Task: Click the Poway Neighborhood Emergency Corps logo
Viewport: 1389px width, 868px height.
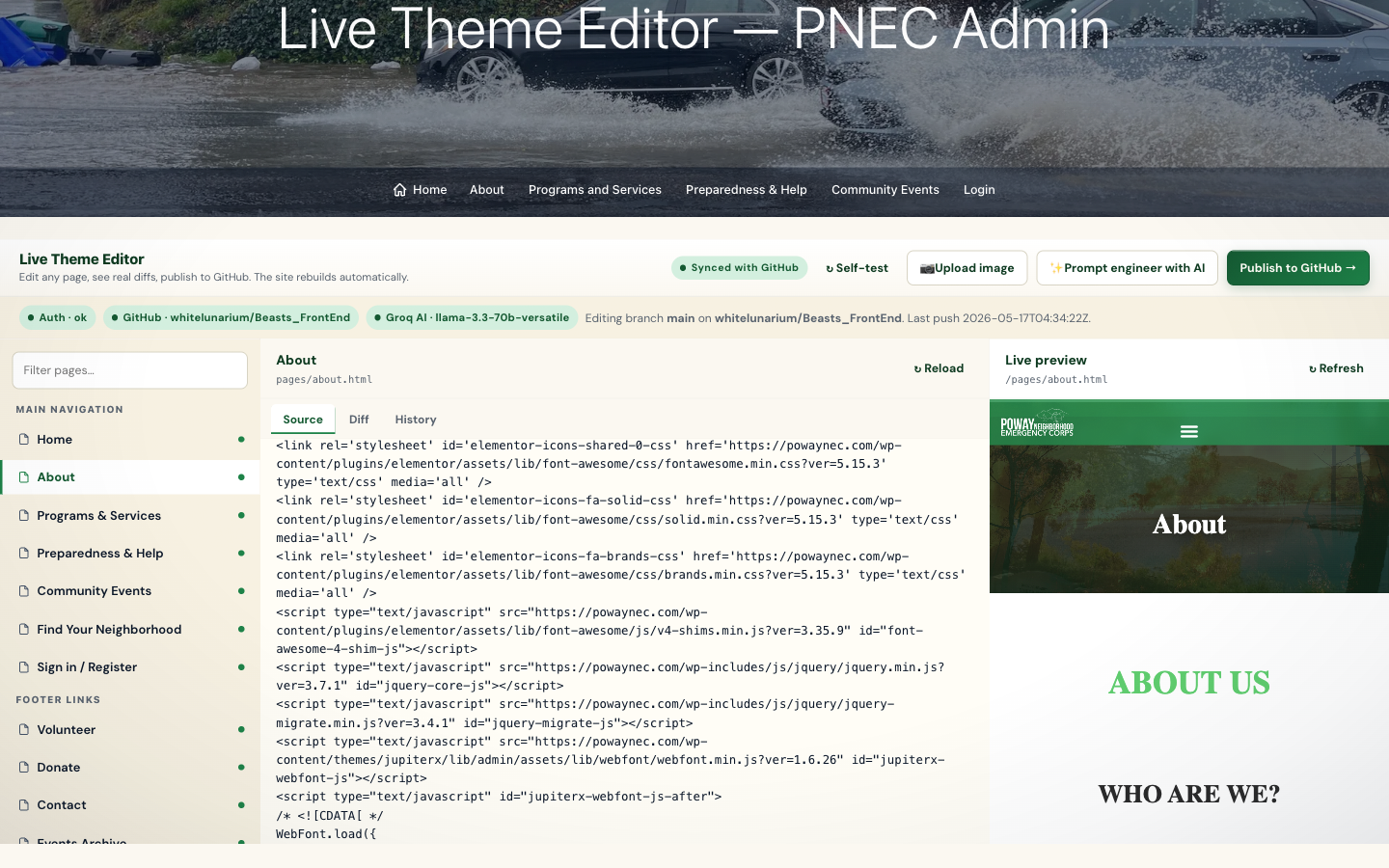Action: pyautogui.click(x=1037, y=424)
